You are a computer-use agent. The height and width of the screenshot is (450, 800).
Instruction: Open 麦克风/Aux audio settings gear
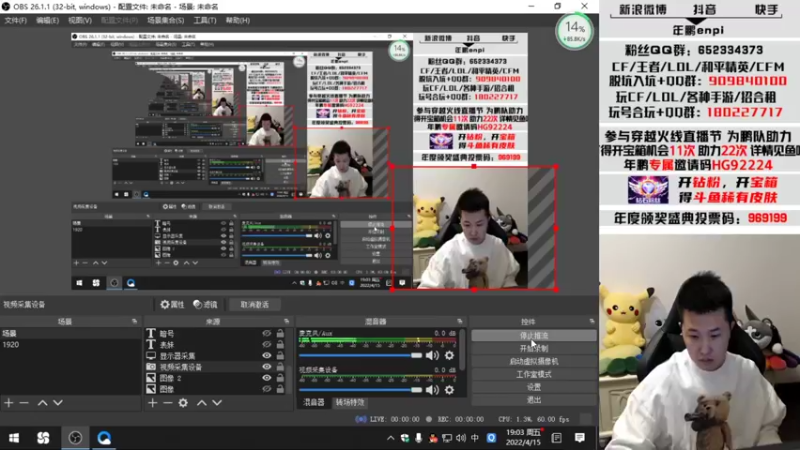(449, 355)
